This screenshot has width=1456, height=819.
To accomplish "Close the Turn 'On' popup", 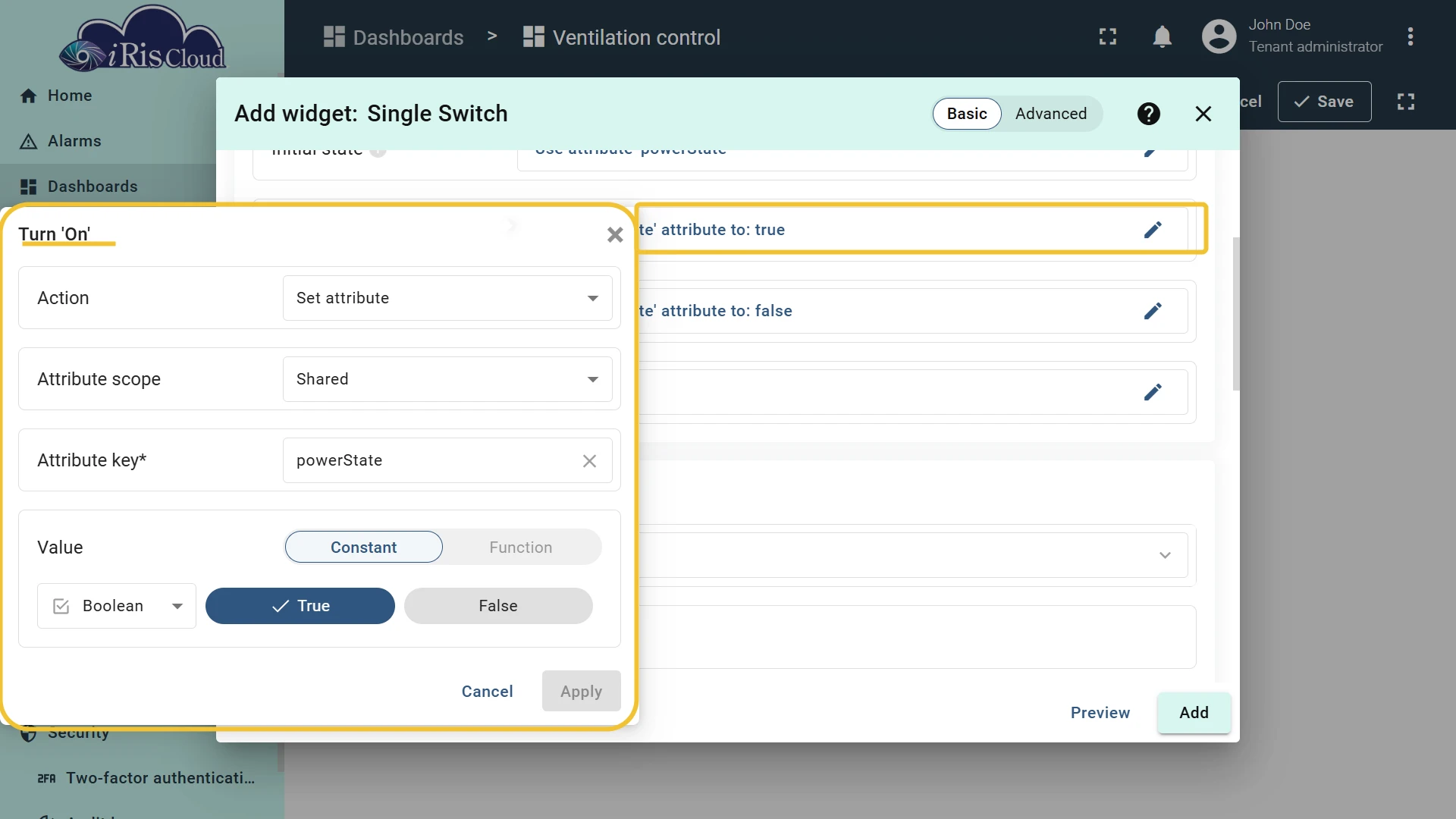I will pos(615,235).
